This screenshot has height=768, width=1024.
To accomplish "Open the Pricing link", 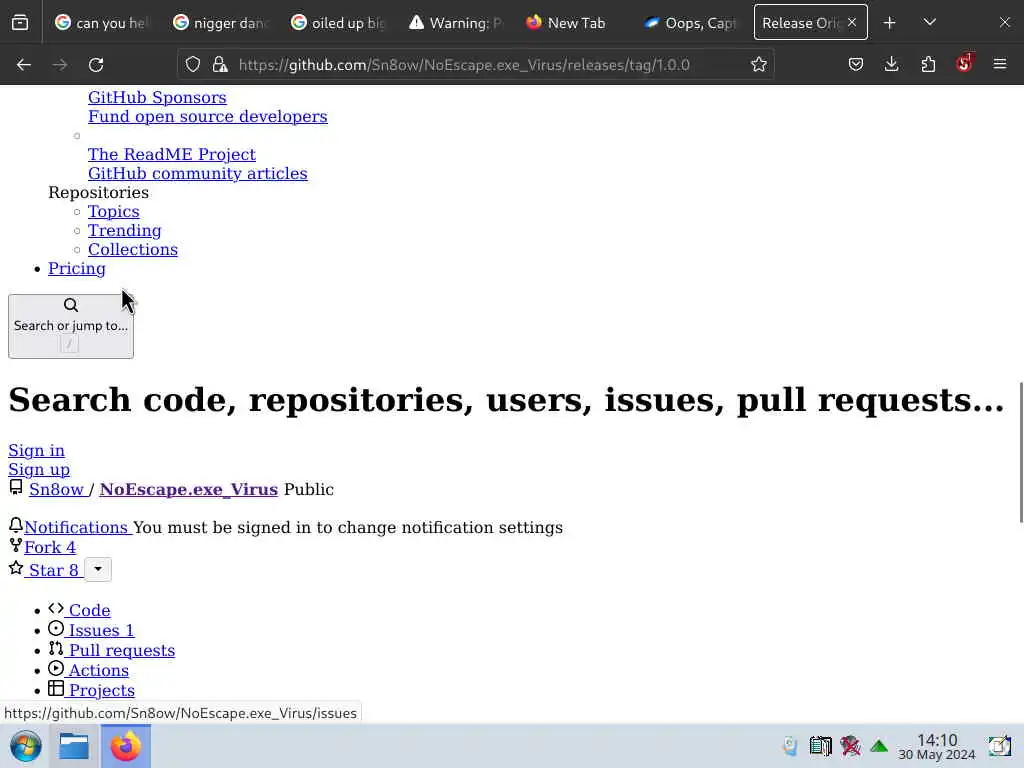I will [x=76, y=268].
